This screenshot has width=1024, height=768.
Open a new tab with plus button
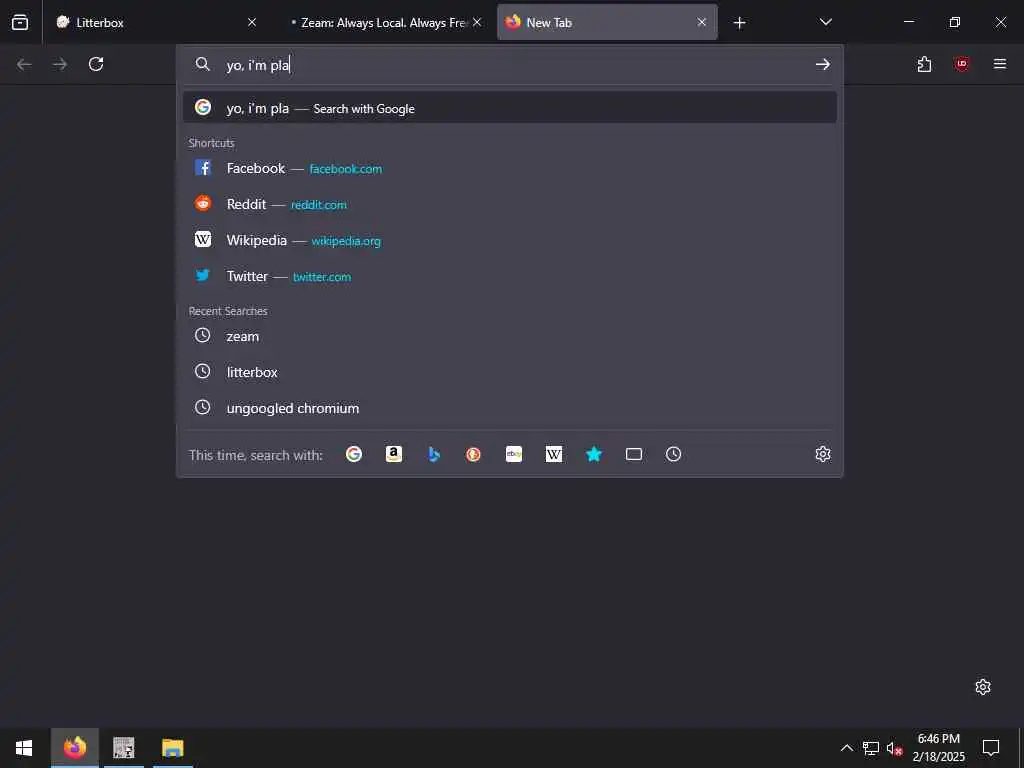pyautogui.click(x=739, y=23)
